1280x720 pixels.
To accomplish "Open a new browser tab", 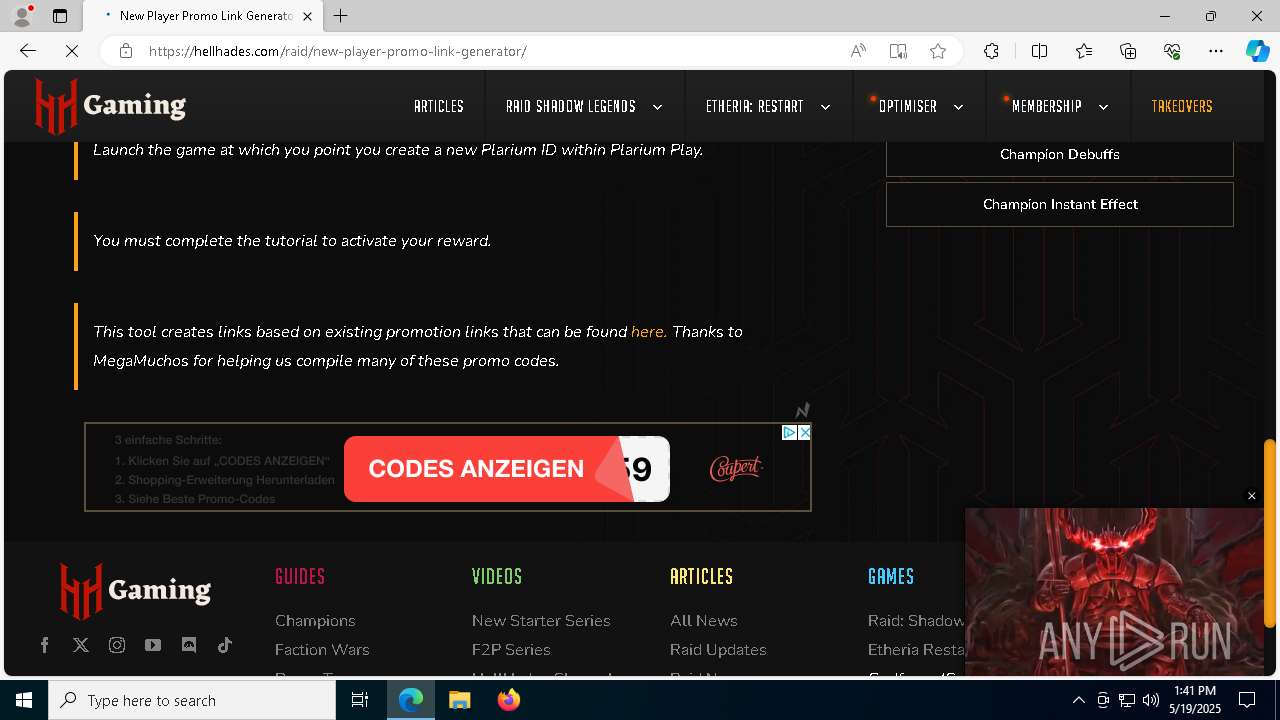I will (x=341, y=16).
